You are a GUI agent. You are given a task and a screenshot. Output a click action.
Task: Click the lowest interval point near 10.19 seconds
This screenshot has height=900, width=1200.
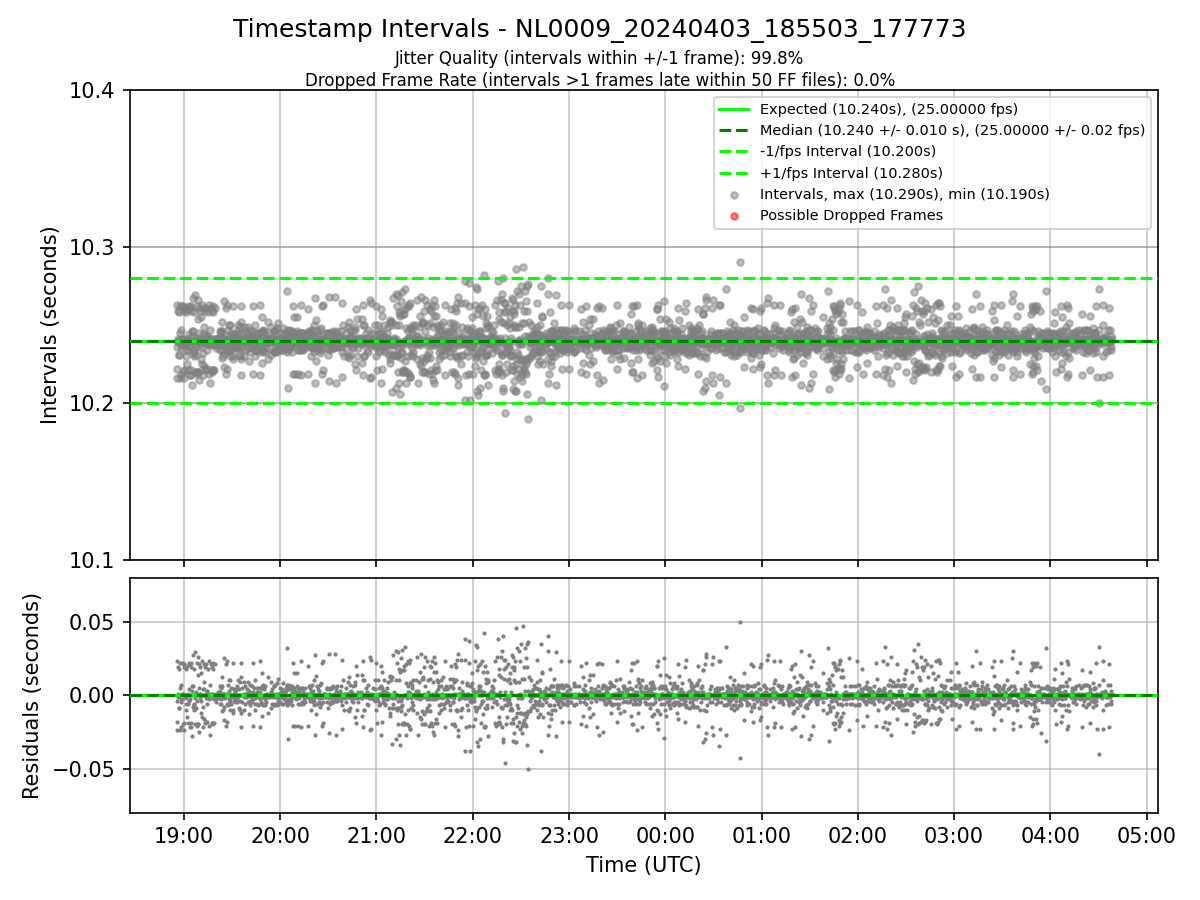pos(528,419)
